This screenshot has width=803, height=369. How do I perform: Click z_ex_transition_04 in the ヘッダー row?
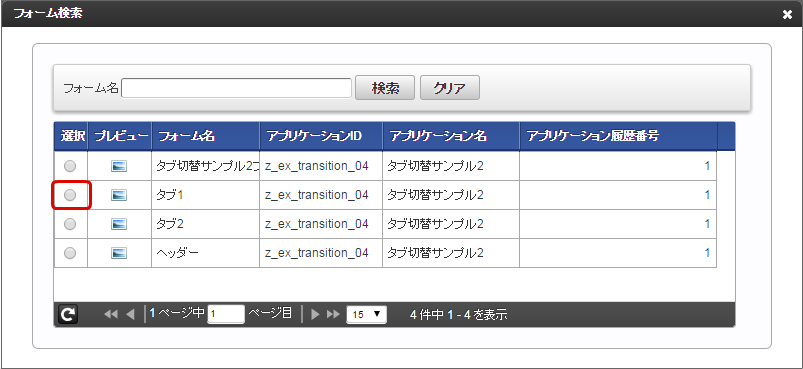coord(316,253)
